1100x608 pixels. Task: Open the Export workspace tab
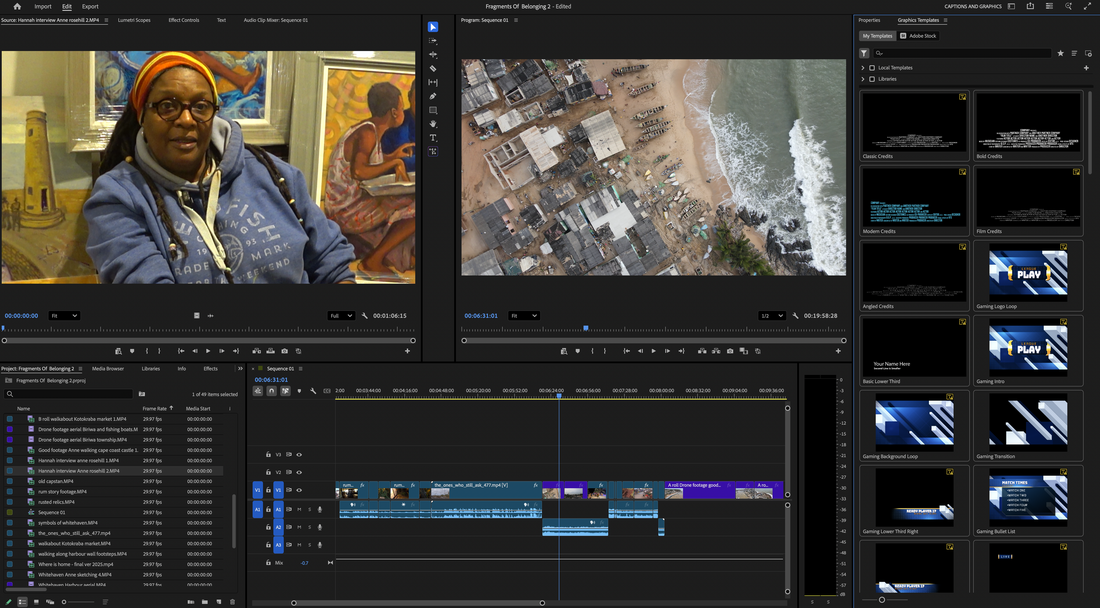pos(90,6)
